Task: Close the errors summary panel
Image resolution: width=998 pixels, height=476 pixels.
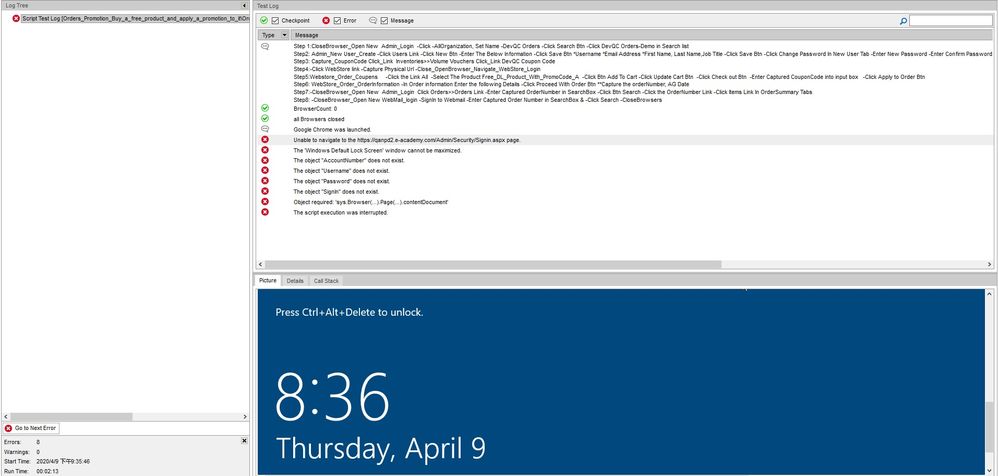Action: [244, 440]
